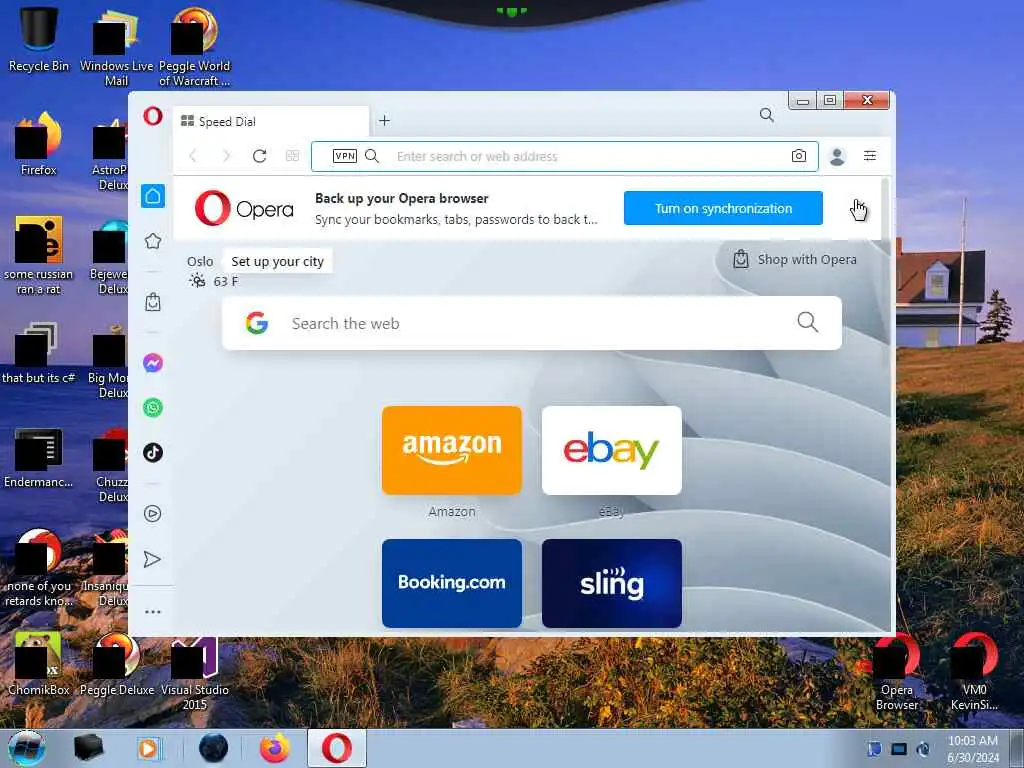The width and height of the screenshot is (1024, 768).
Task: Select the VM0 KevinSi... desktop icon
Action: point(974,673)
